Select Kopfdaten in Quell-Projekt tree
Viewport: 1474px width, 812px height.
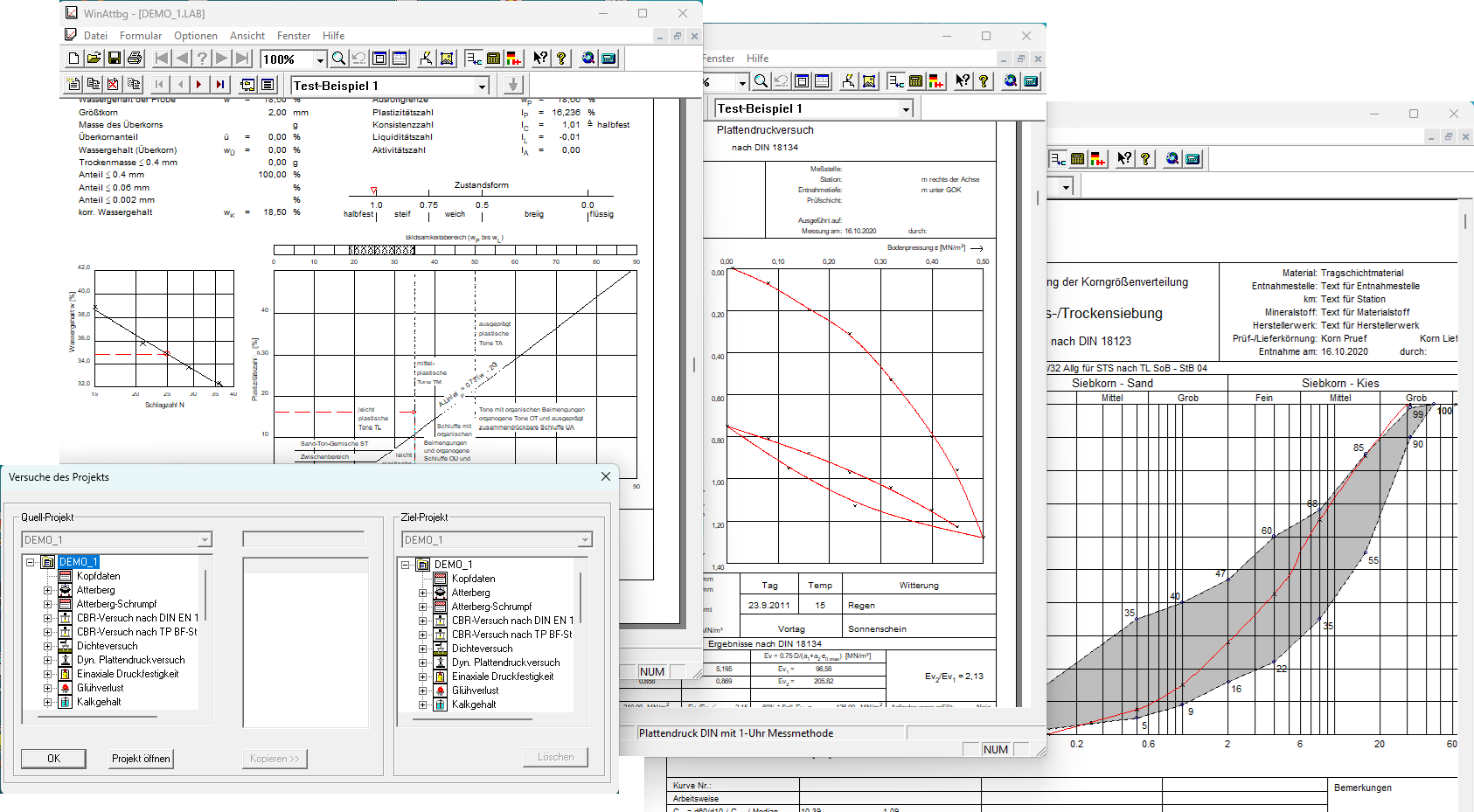click(x=99, y=576)
